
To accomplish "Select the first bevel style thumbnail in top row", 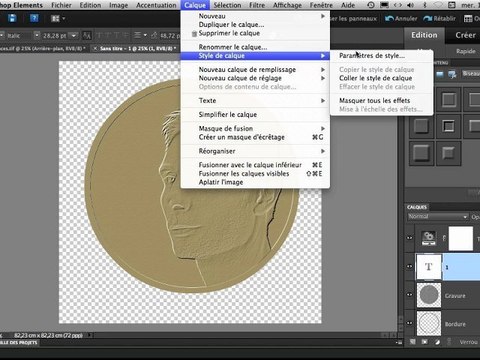I will point(449,99).
